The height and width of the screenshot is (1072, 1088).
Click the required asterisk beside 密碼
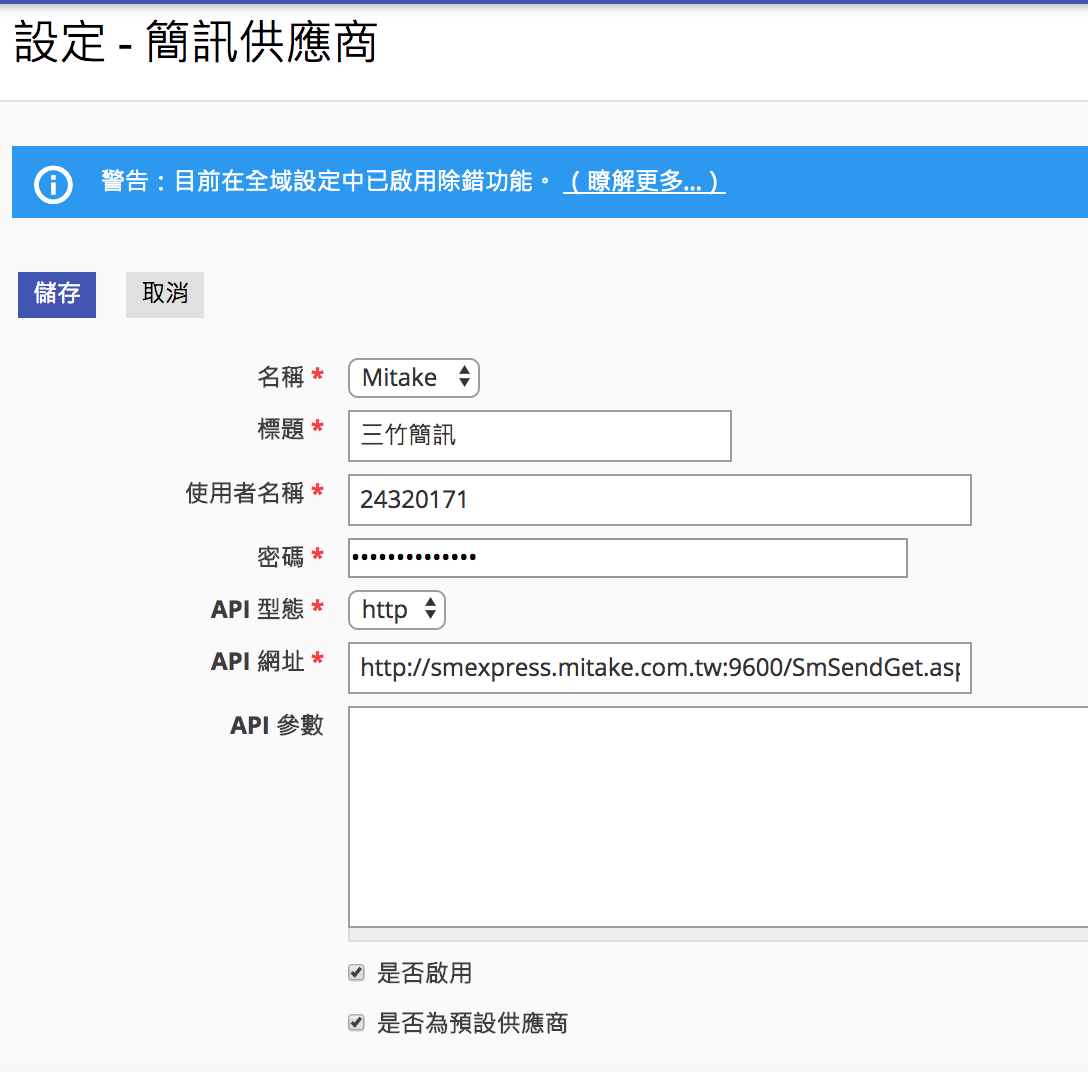[x=318, y=553]
